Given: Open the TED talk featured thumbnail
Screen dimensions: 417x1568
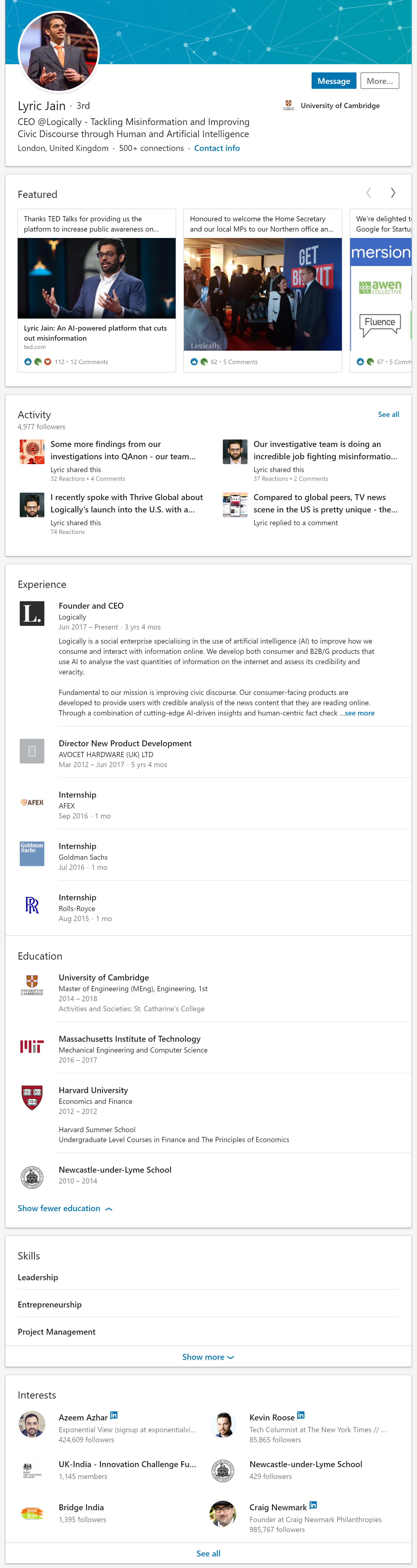Looking at the screenshot, I should 97,278.
